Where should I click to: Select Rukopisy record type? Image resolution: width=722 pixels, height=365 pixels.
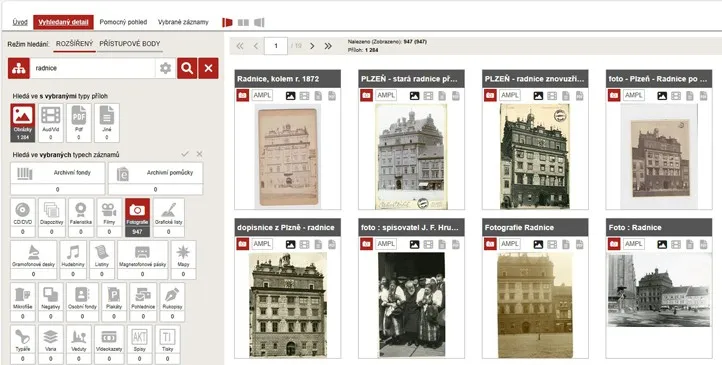(172, 302)
